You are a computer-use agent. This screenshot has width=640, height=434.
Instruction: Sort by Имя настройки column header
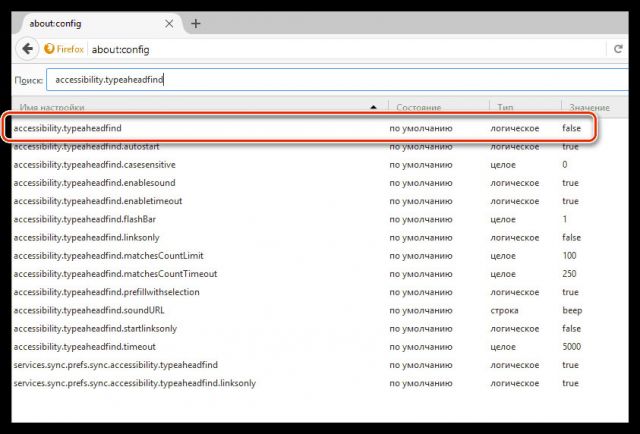200,107
